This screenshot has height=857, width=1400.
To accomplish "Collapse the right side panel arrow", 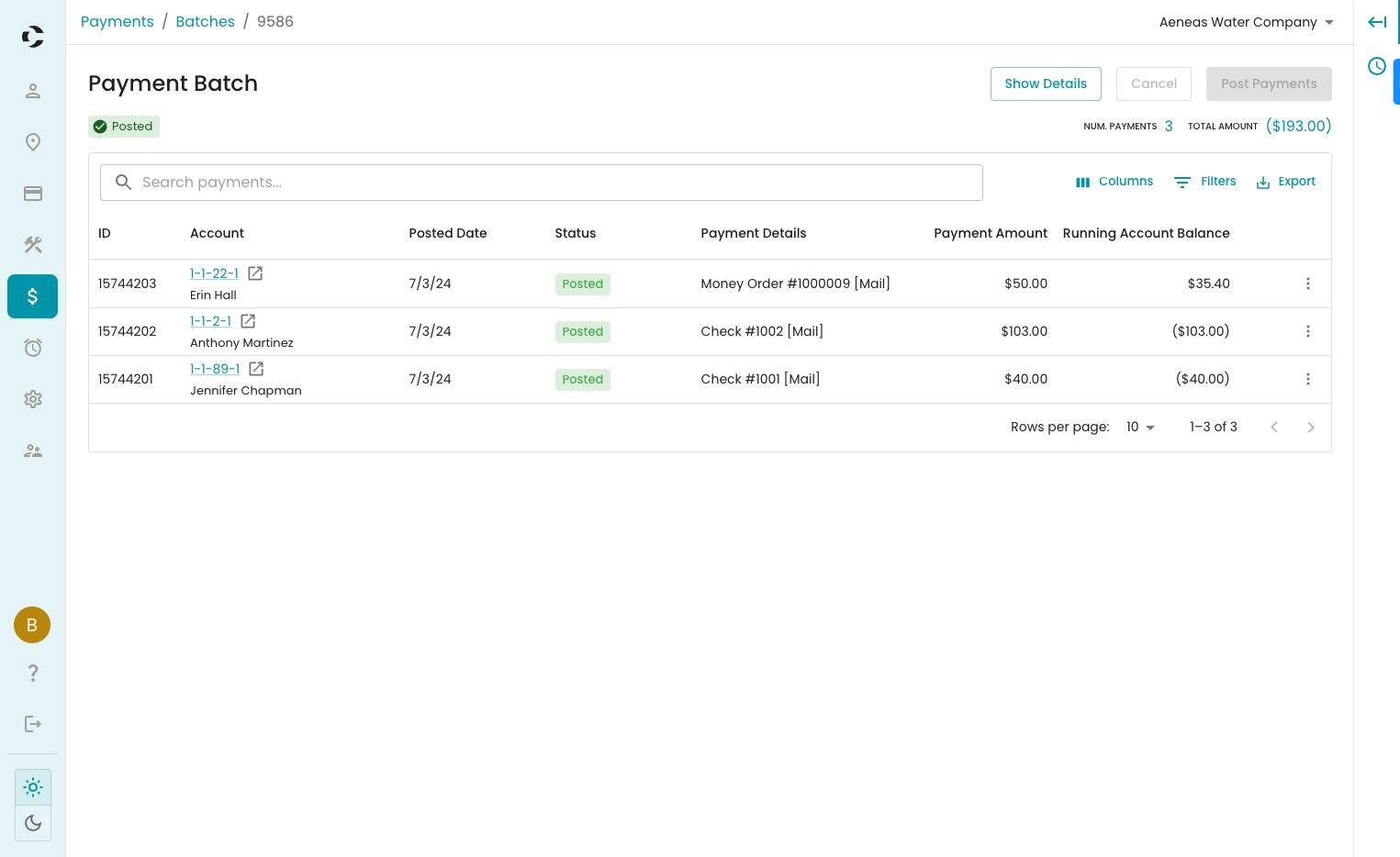I will click(1376, 22).
